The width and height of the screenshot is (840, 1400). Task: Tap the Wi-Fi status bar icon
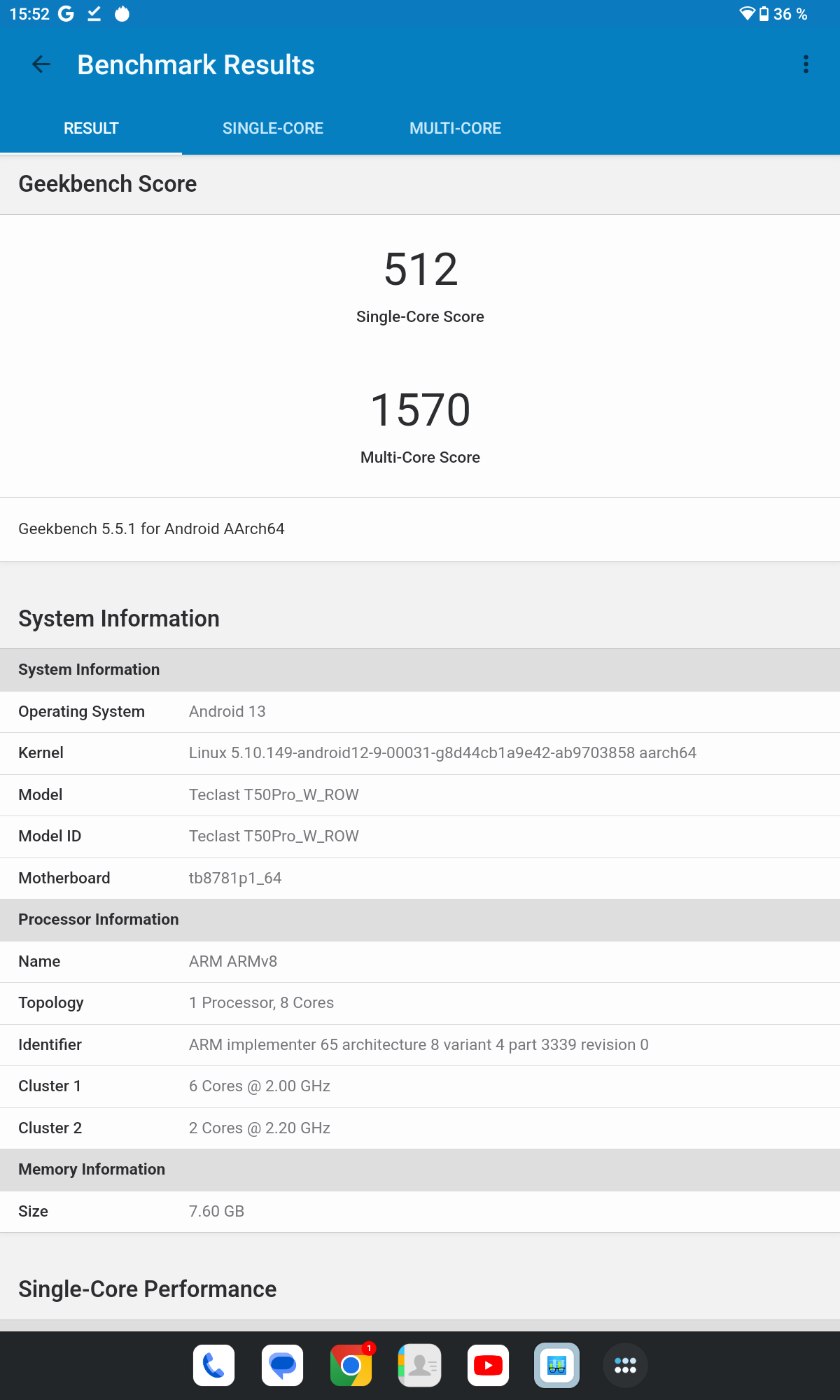(747, 14)
